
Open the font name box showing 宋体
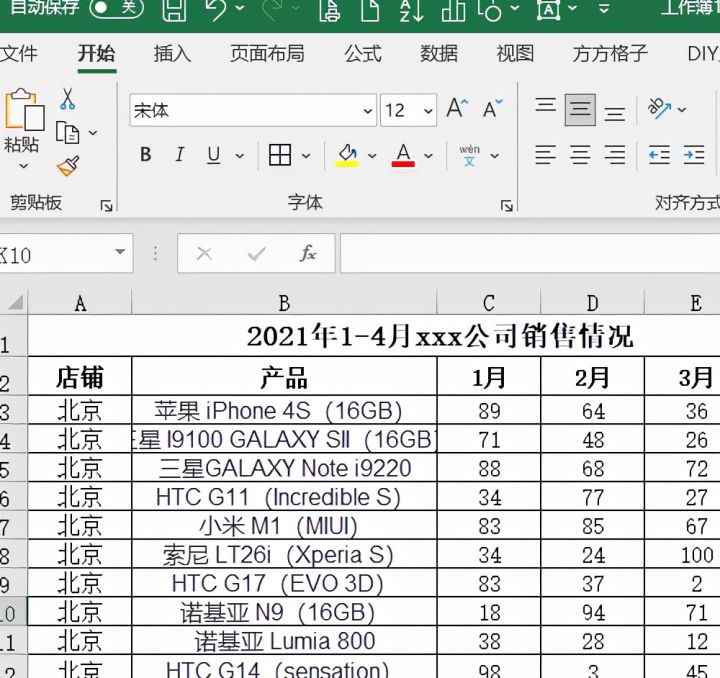253,110
